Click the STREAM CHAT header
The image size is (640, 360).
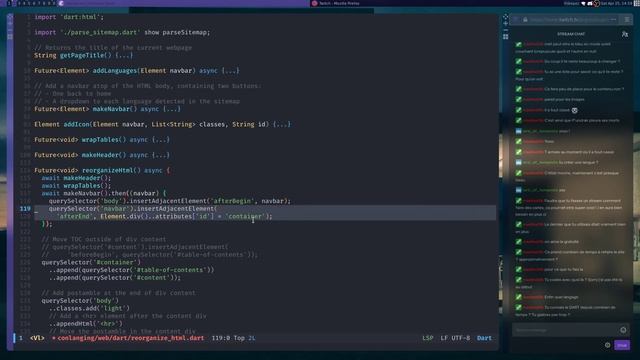click(x=571, y=34)
